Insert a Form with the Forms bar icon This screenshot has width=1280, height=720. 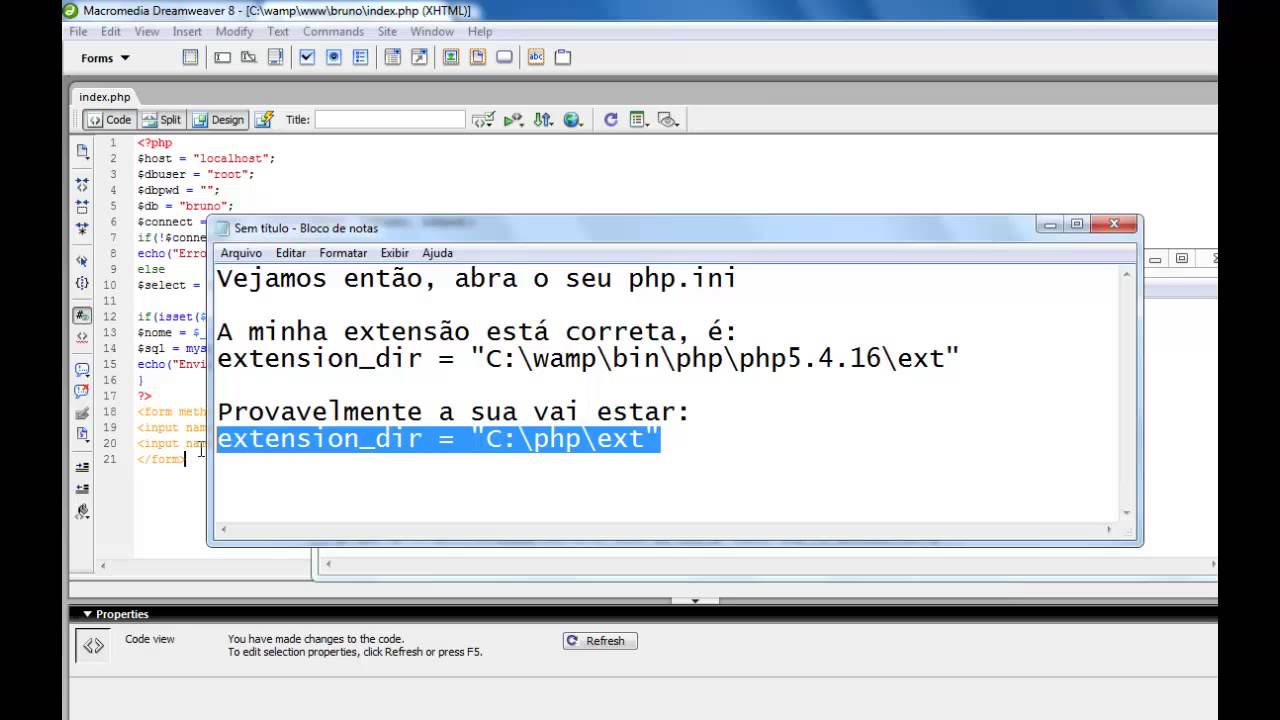pyautogui.click(x=190, y=58)
